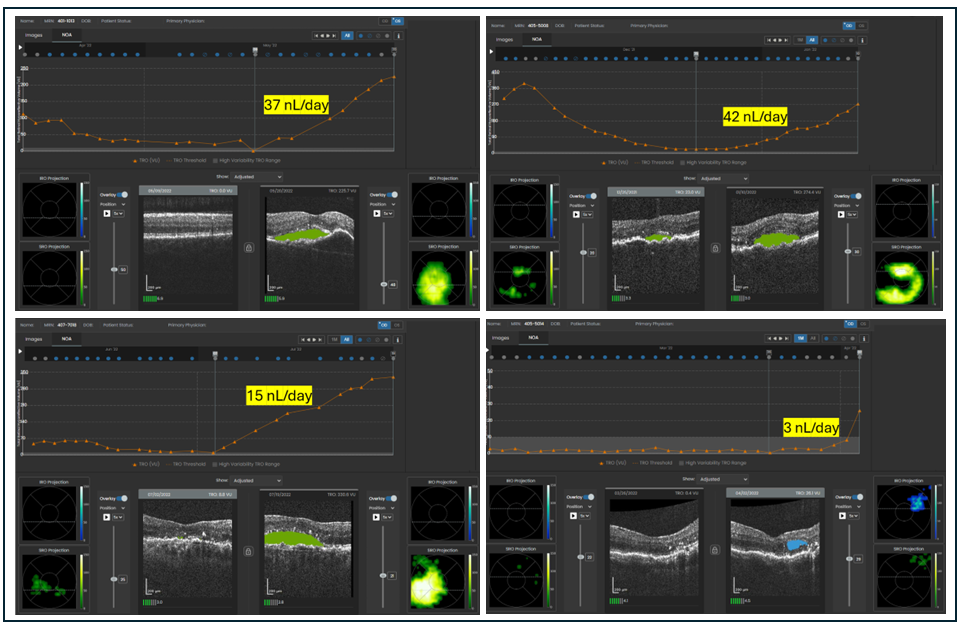Open info icon in MRN 407-7018 window
The image size is (960, 624).
pyautogui.click(x=398, y=339)
